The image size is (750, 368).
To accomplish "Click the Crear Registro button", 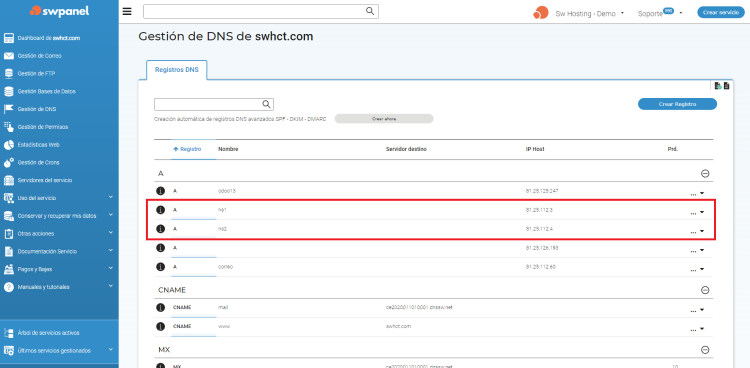I will tap(677, 104).
